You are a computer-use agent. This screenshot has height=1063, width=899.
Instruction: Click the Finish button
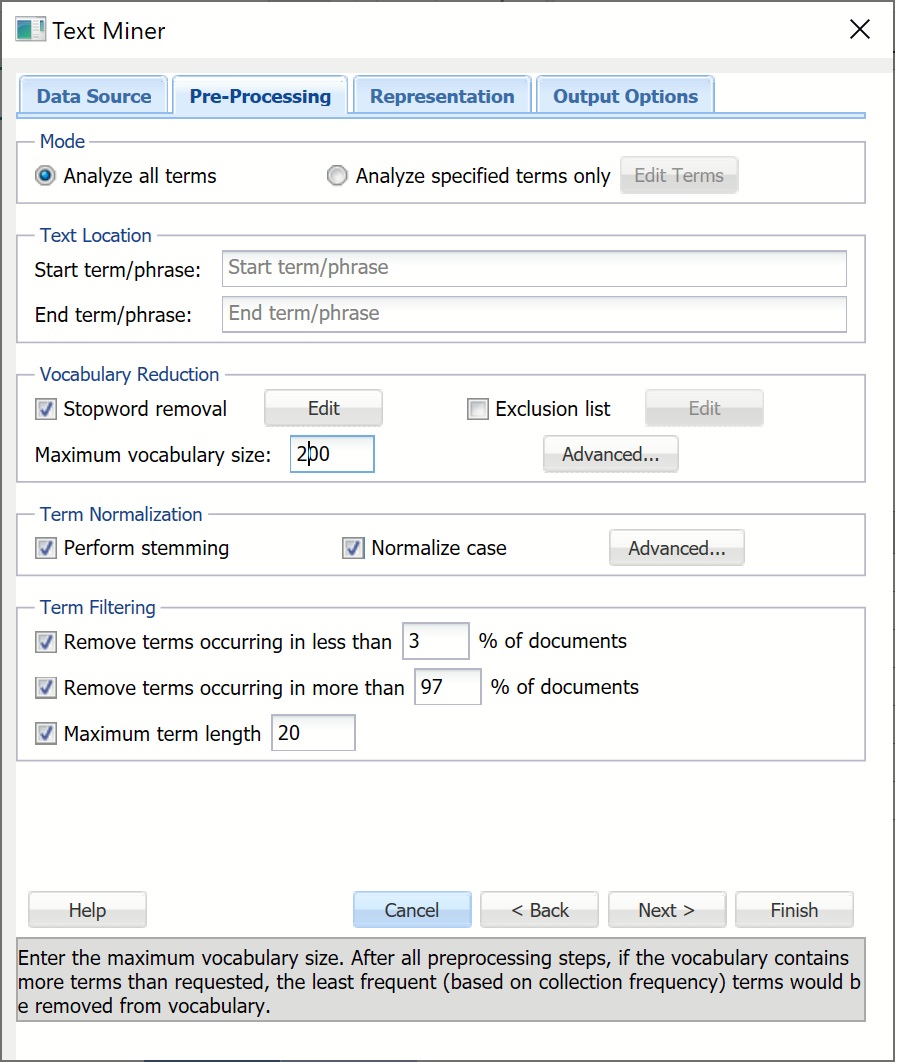tap(794, 910)
